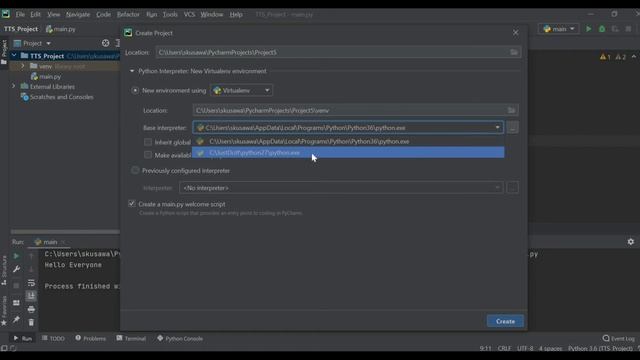Uncheck Create a main.py welcome script
Image resolution: width=640 pixels, height=360 pixels.
(131, 204)
